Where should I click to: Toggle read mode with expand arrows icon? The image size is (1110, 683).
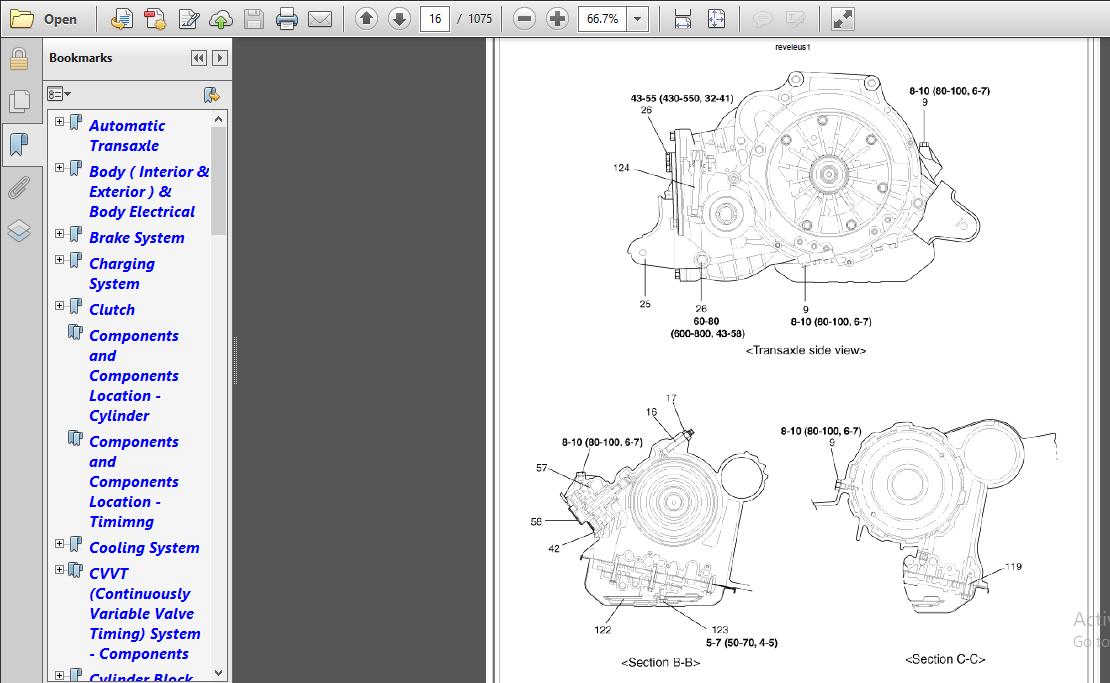(842, 19)
